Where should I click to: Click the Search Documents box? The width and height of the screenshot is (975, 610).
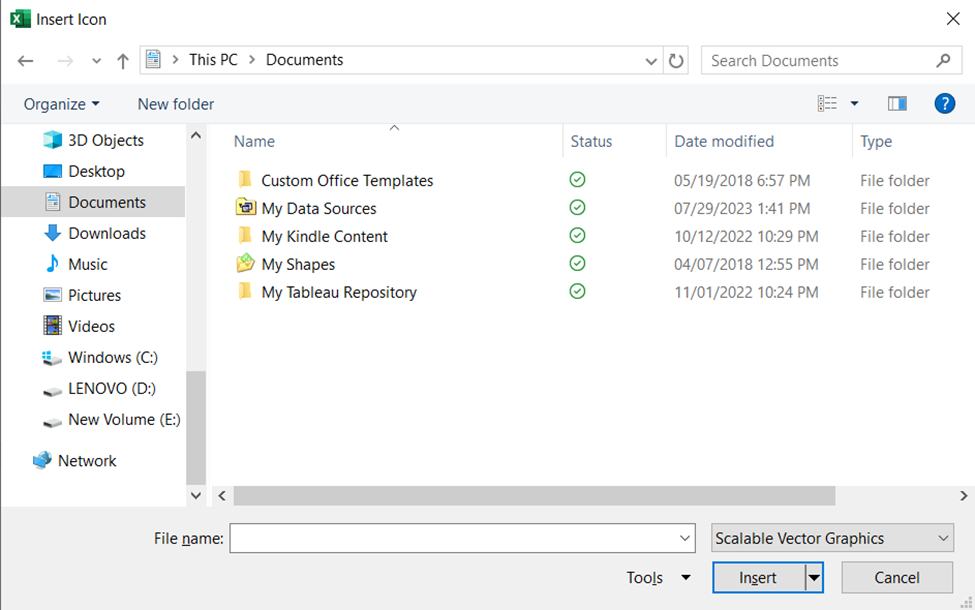point(820,60)
